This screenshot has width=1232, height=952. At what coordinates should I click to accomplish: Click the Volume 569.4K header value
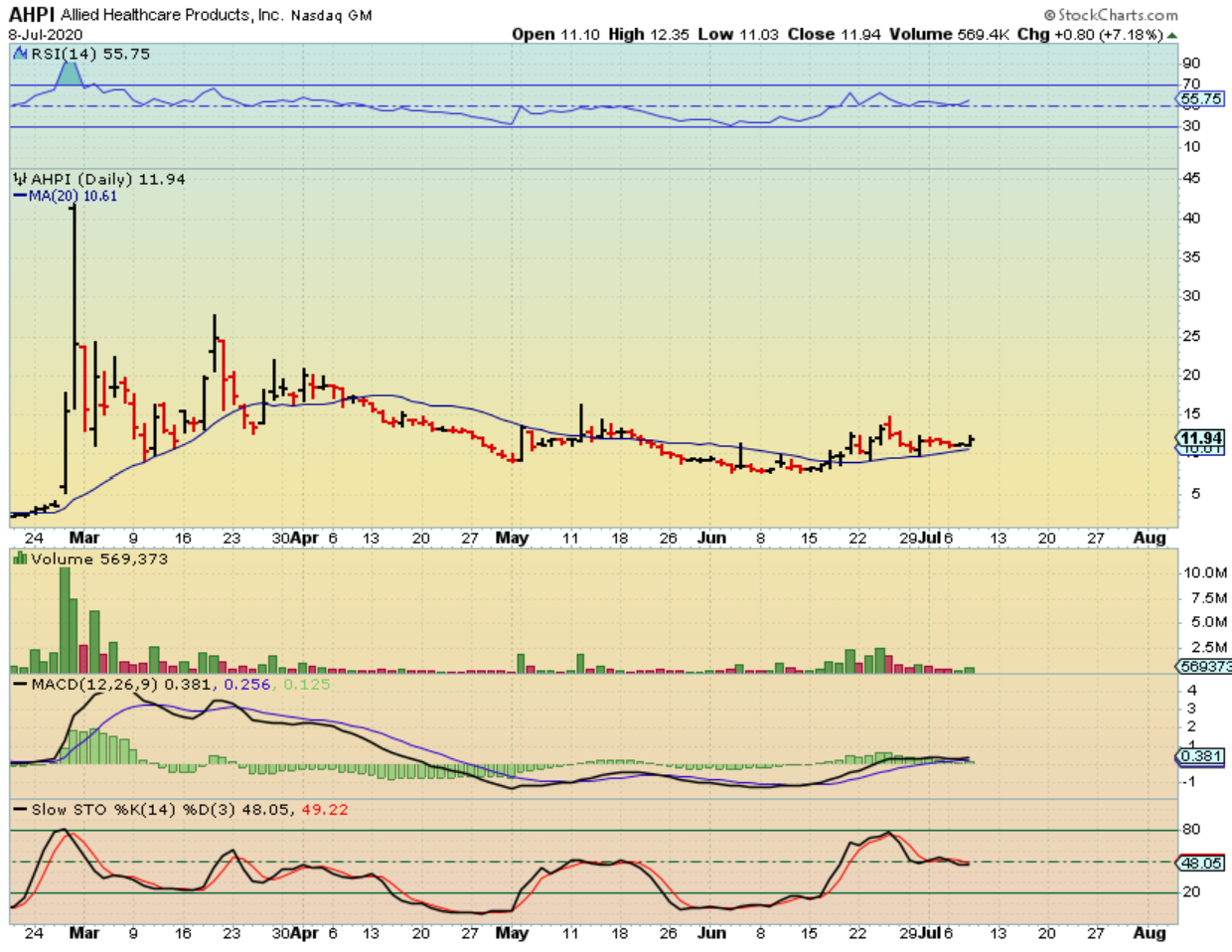point(951,35)
